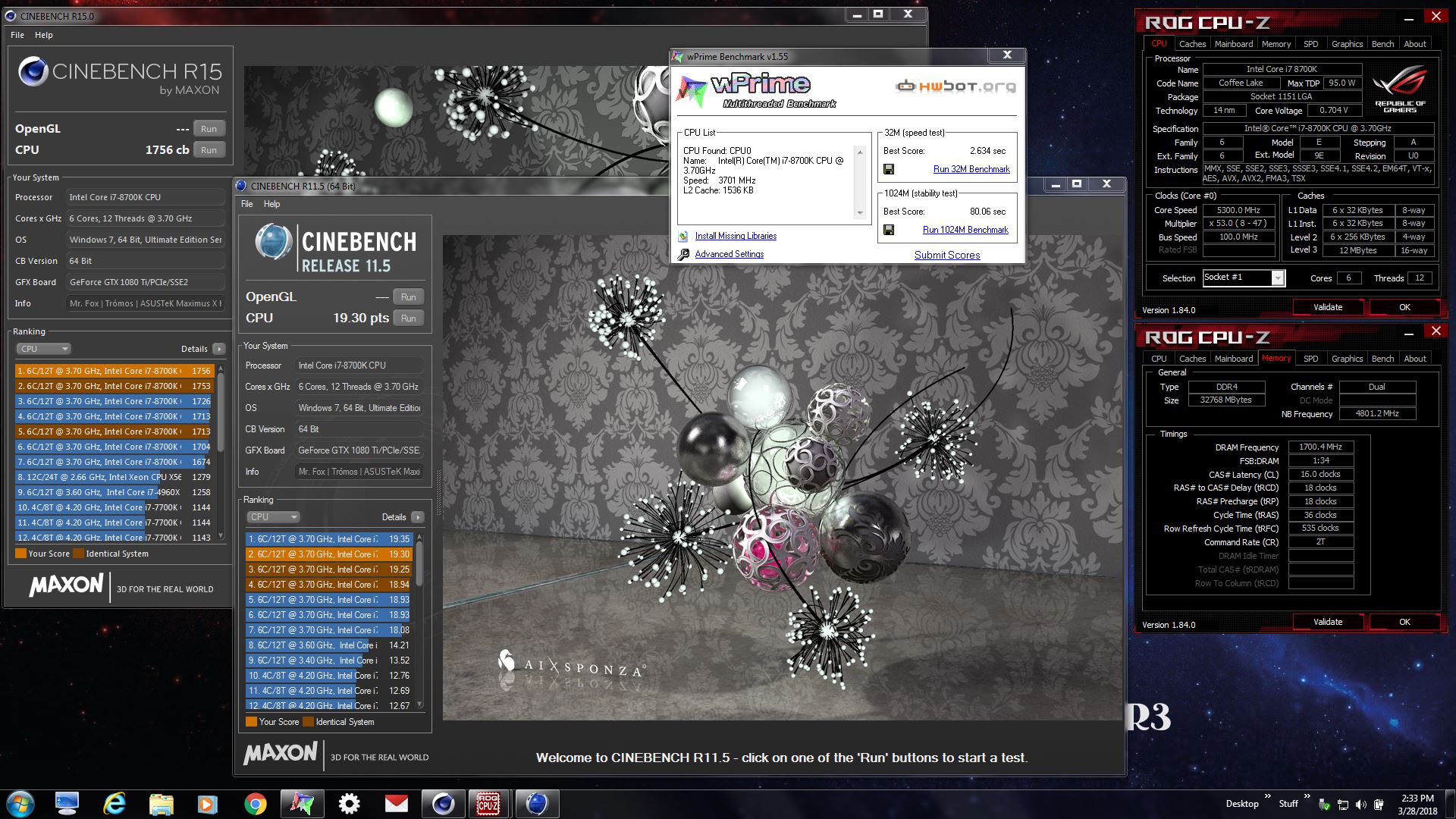Image resolution: width=1456 pixels, height=819 pixels.
Task: Open Graphics tab in upper CPU-Z
Action: 1347,44
